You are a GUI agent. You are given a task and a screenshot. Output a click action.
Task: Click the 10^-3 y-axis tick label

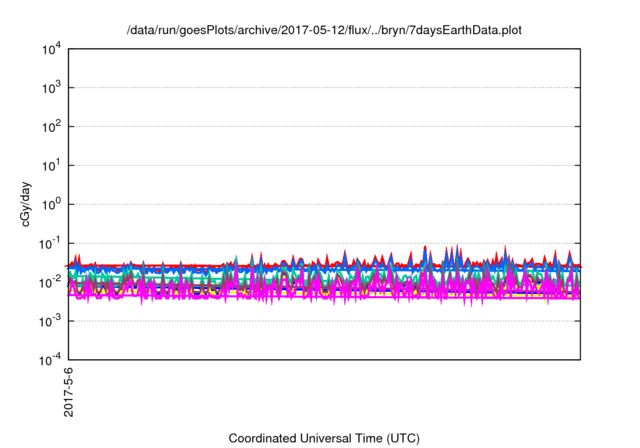(46, 321)
